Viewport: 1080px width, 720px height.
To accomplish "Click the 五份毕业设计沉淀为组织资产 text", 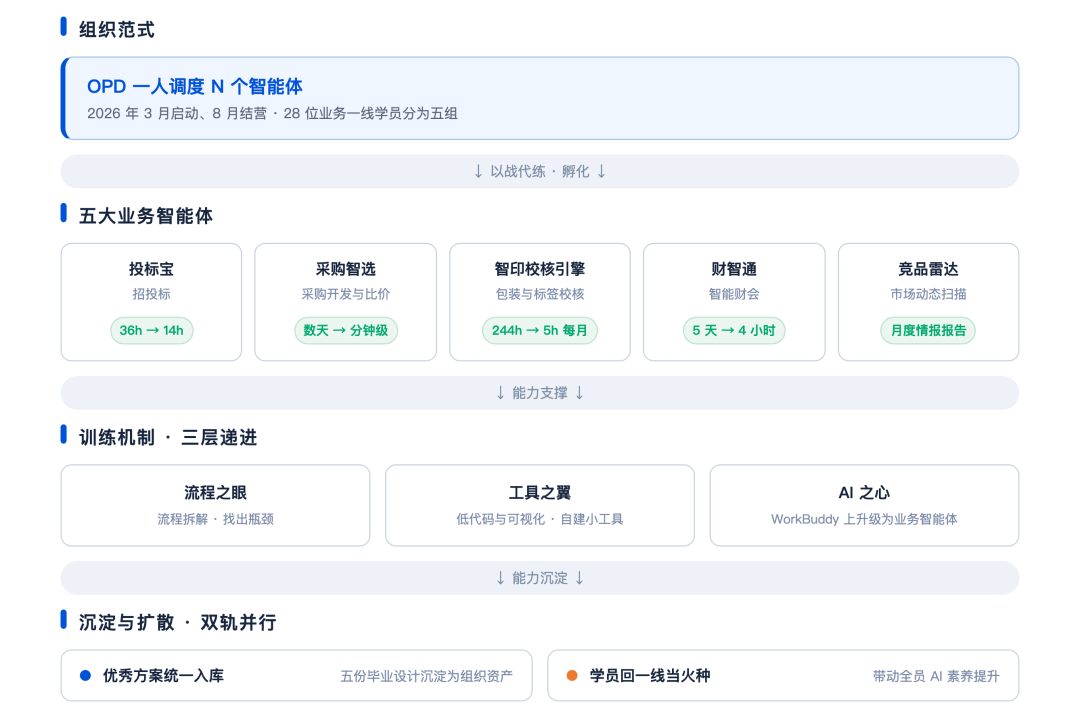I will pos(426,676).
